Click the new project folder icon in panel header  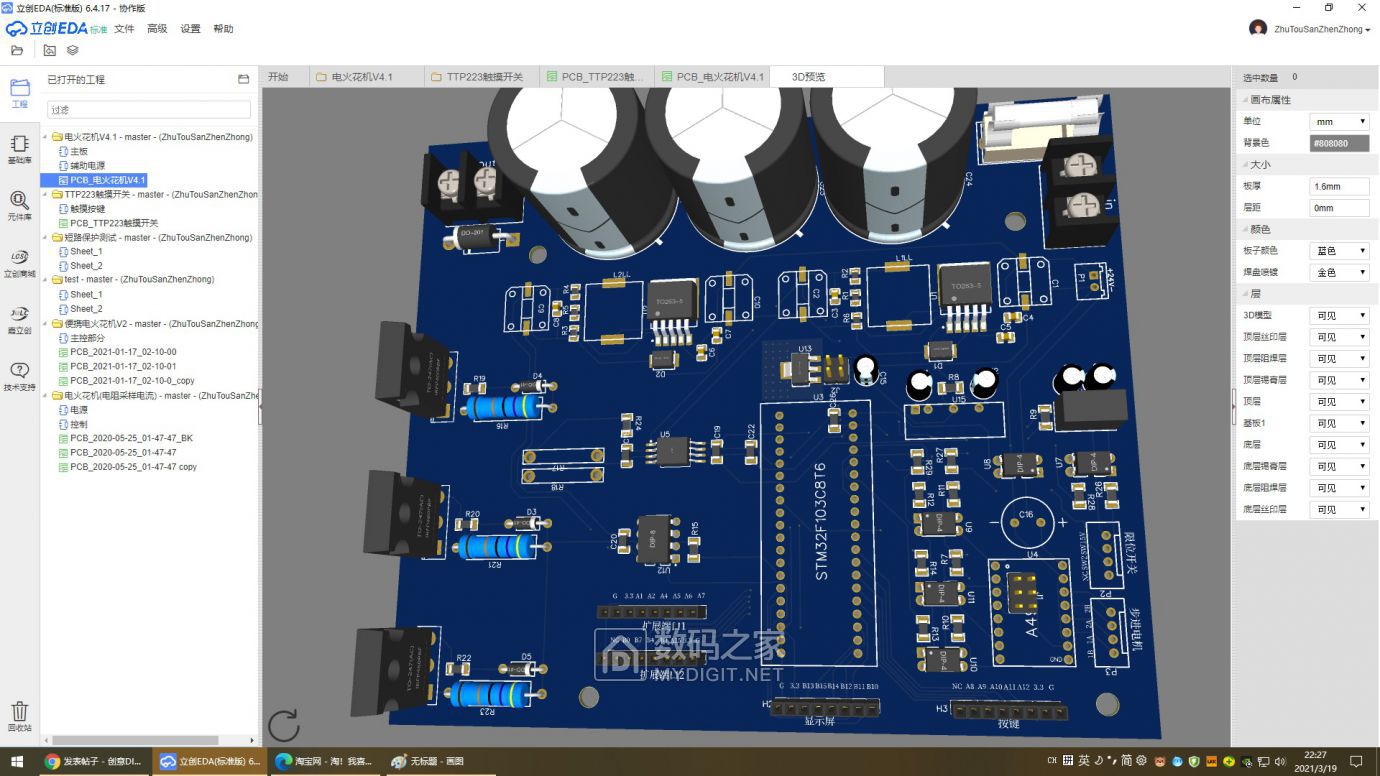point(243,79)
